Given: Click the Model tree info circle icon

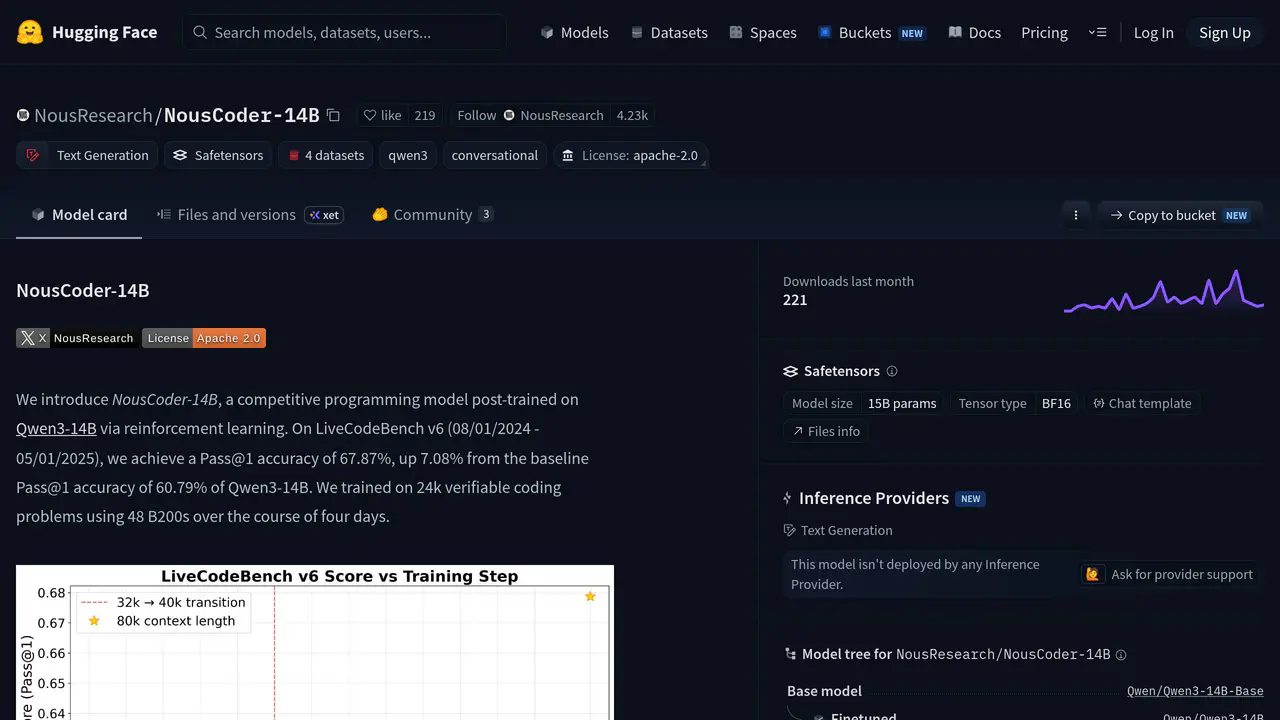Looking at the screenshot, I should [1121, 655].
